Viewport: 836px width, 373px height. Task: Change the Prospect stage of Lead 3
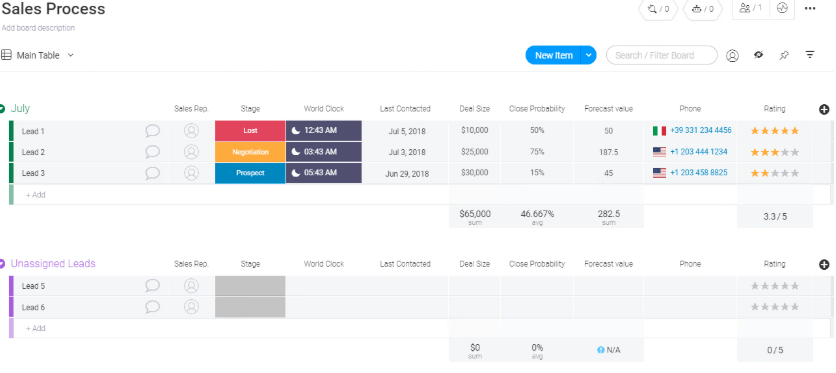[x=250, y=173]
